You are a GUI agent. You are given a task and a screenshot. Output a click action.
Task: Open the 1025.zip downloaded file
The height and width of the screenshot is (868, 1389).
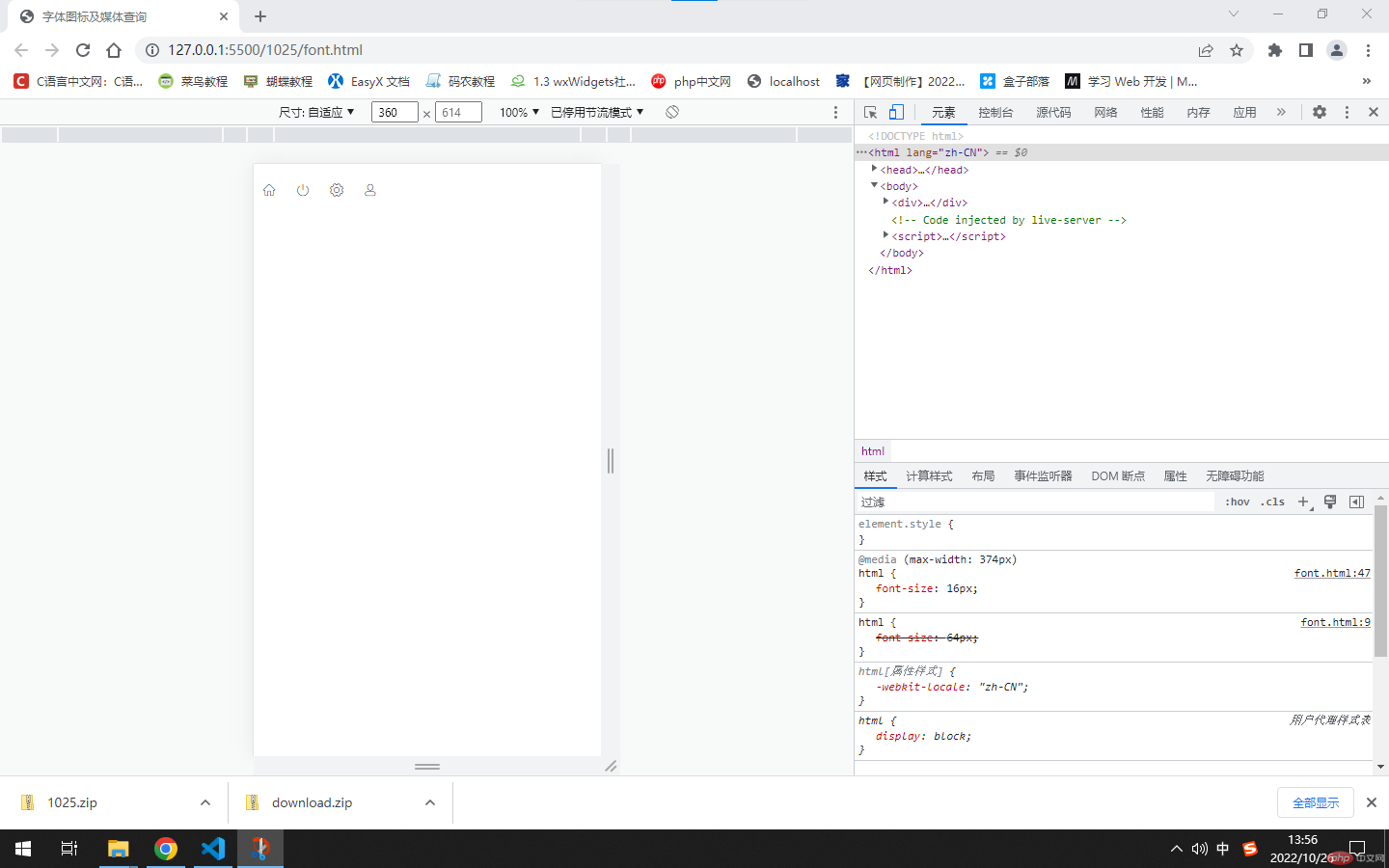coord(72,802)
